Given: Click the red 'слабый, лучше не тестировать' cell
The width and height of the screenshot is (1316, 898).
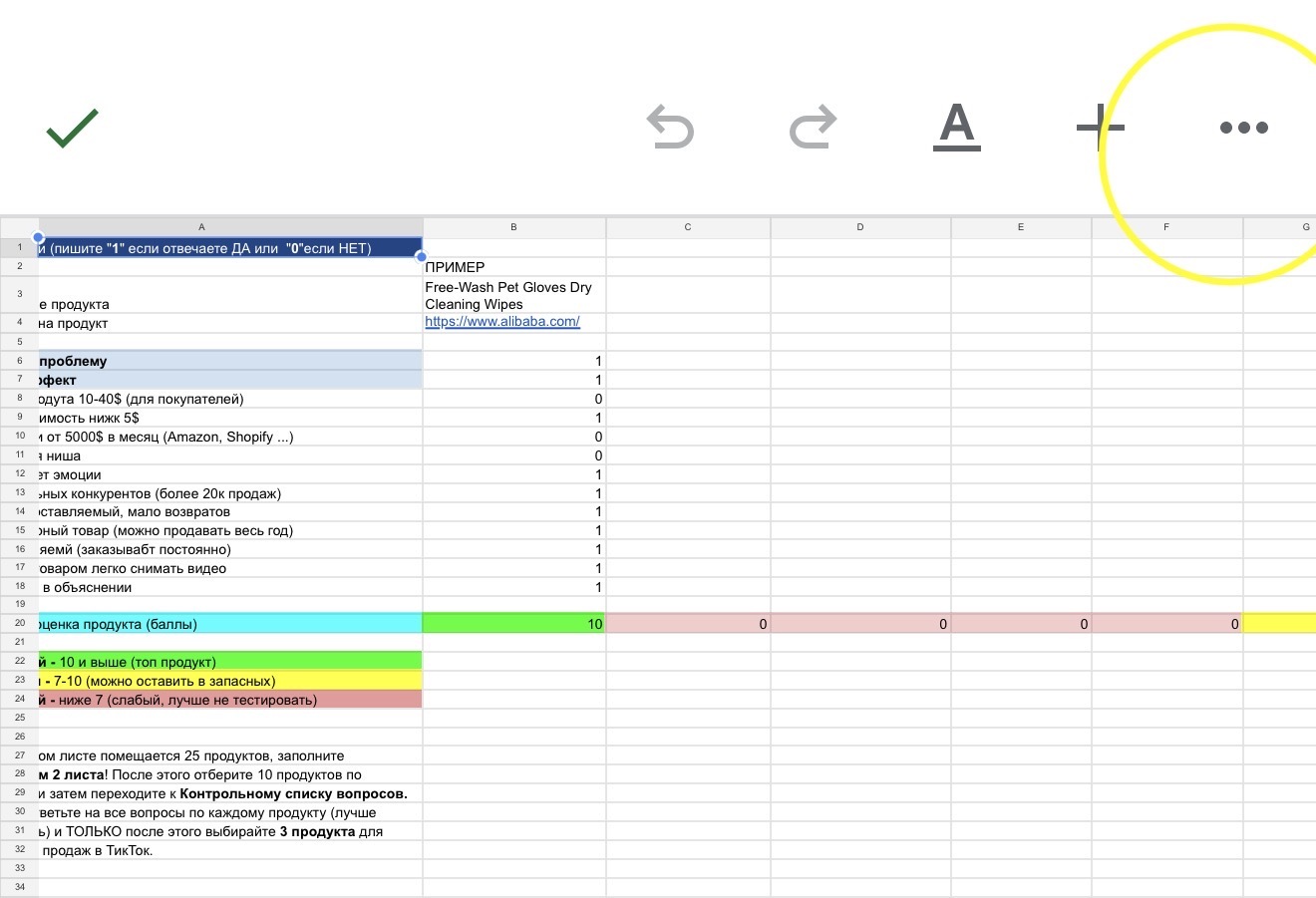Looking at the screenshot, I should pos(229,700).
